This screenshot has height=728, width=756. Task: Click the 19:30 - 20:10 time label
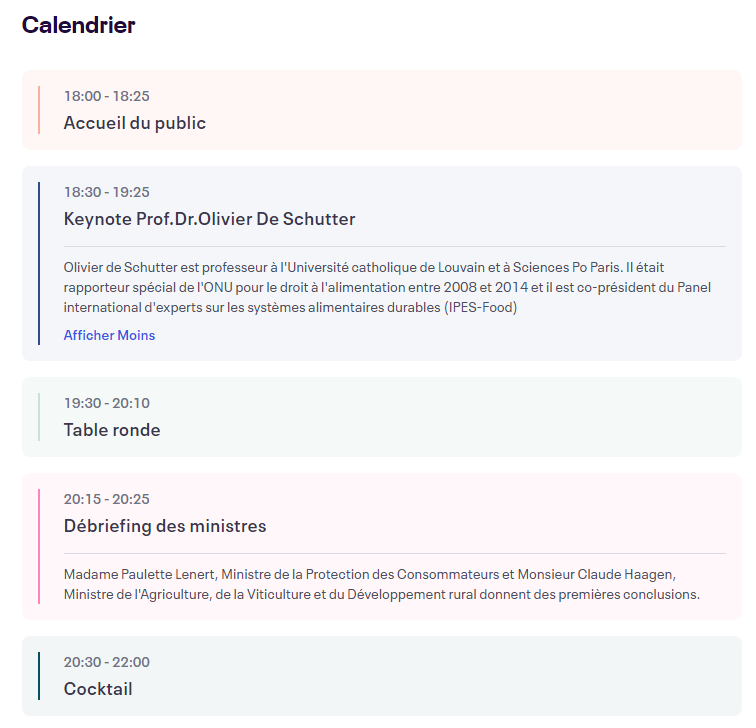107,403
